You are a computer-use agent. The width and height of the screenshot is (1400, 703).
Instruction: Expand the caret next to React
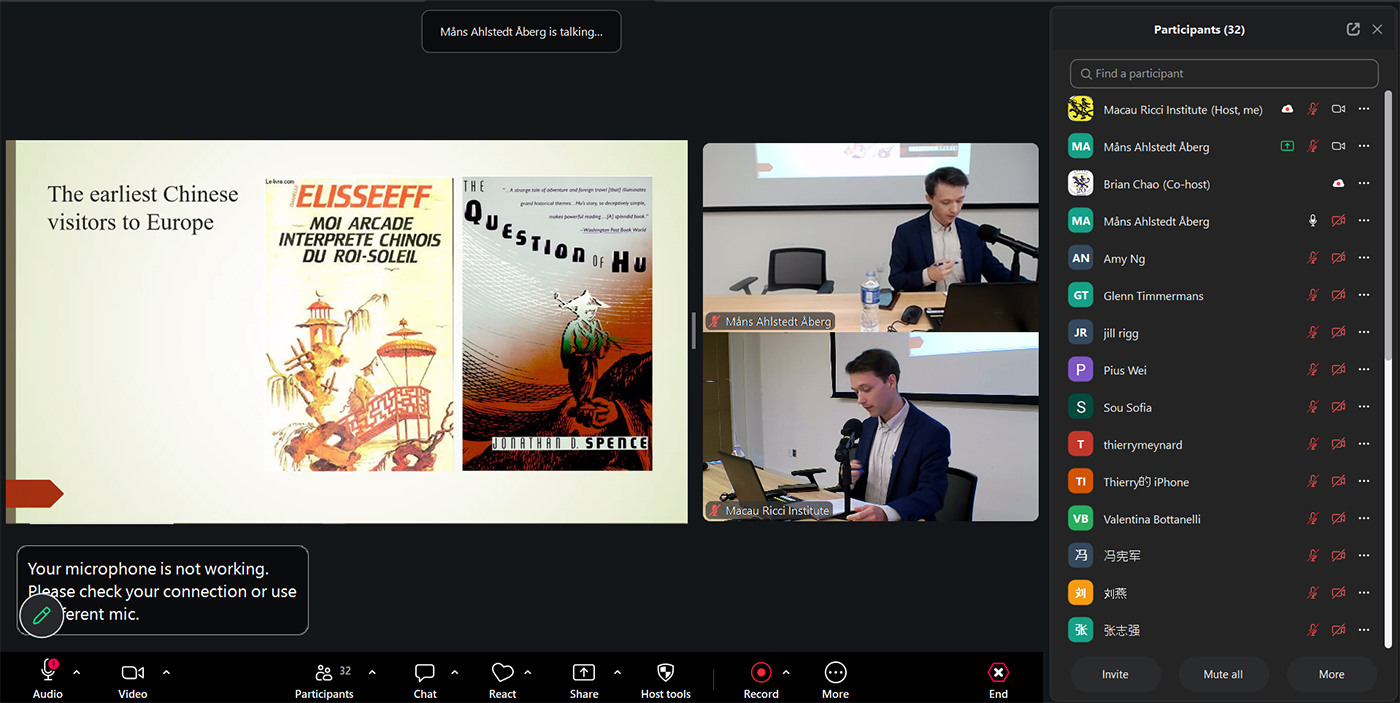[x=528, y=672]
